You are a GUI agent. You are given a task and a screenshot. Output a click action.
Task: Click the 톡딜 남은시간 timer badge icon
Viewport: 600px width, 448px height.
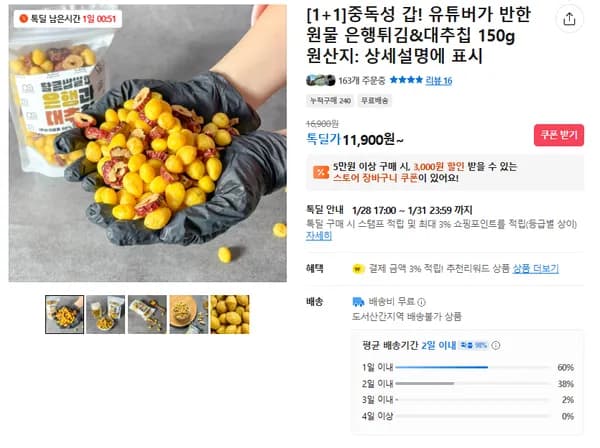[x=23, y=18]
